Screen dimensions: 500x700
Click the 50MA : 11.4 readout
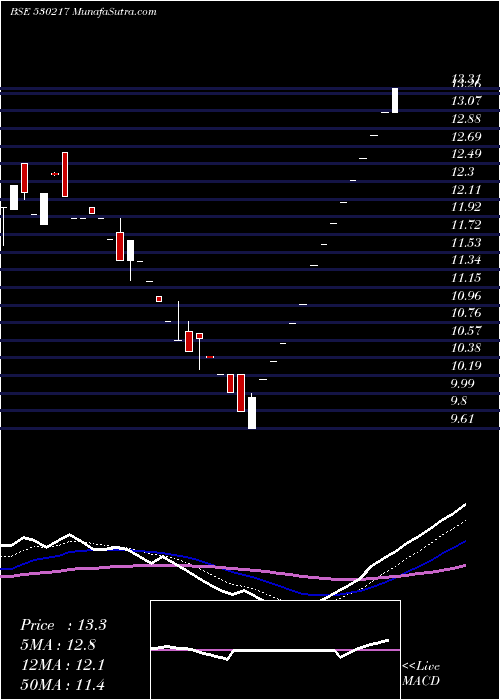(62, 685)
